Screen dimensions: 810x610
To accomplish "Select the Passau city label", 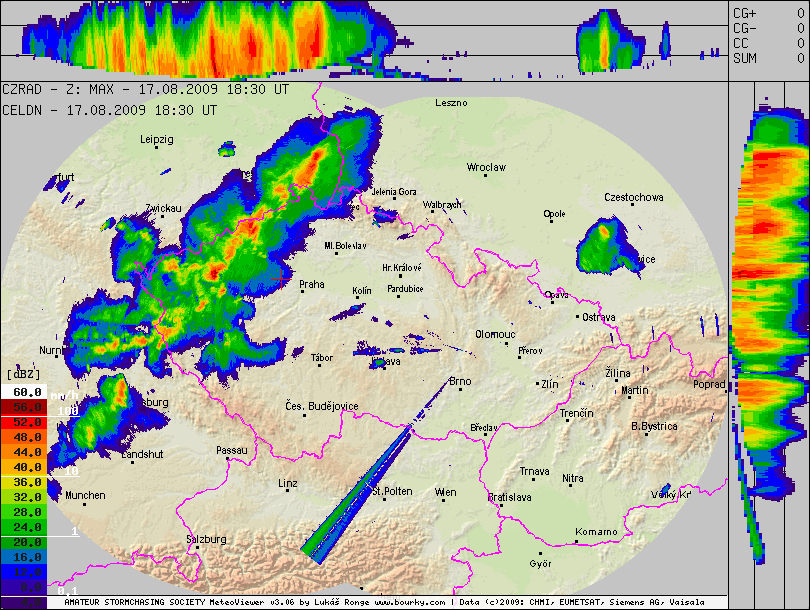I will click(232, 450).
